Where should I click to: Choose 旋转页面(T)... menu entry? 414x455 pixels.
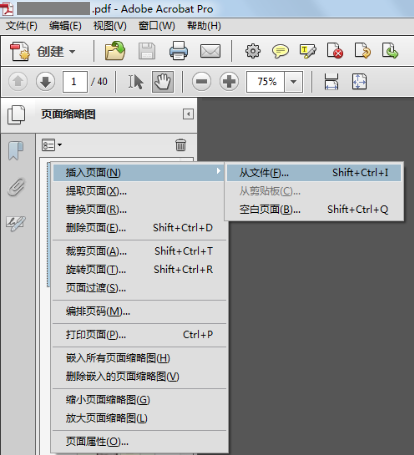139,269
